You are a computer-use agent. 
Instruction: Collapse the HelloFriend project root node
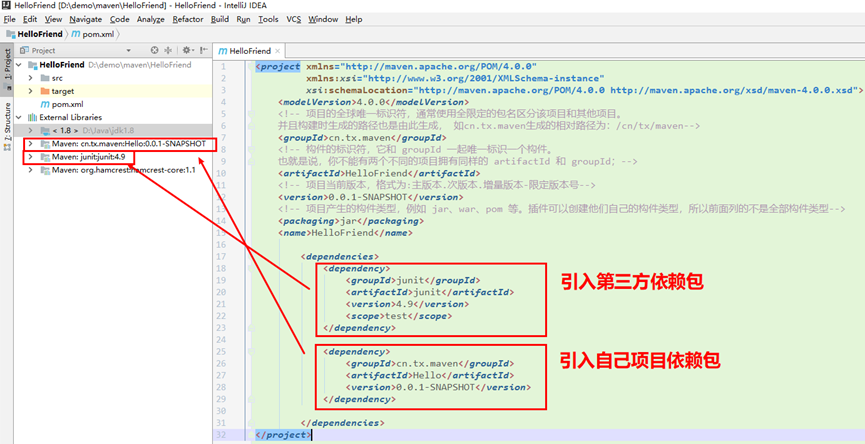19,65
